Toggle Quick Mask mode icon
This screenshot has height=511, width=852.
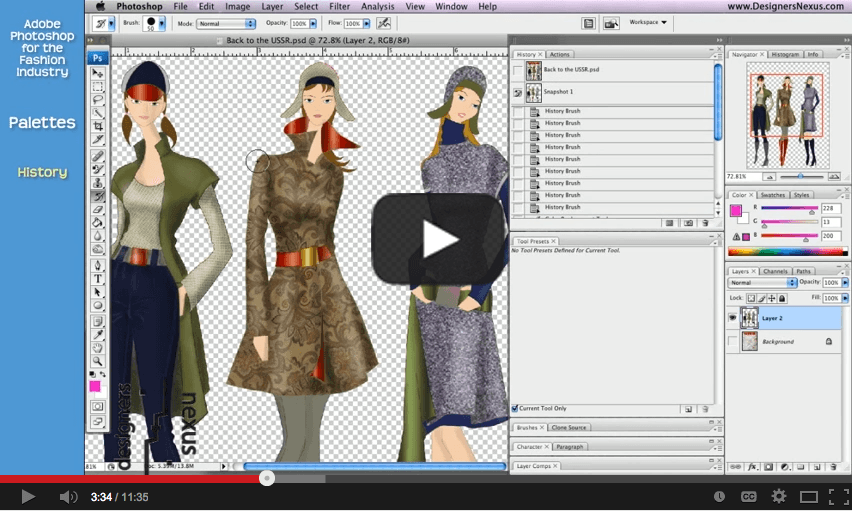pos(98,407)
